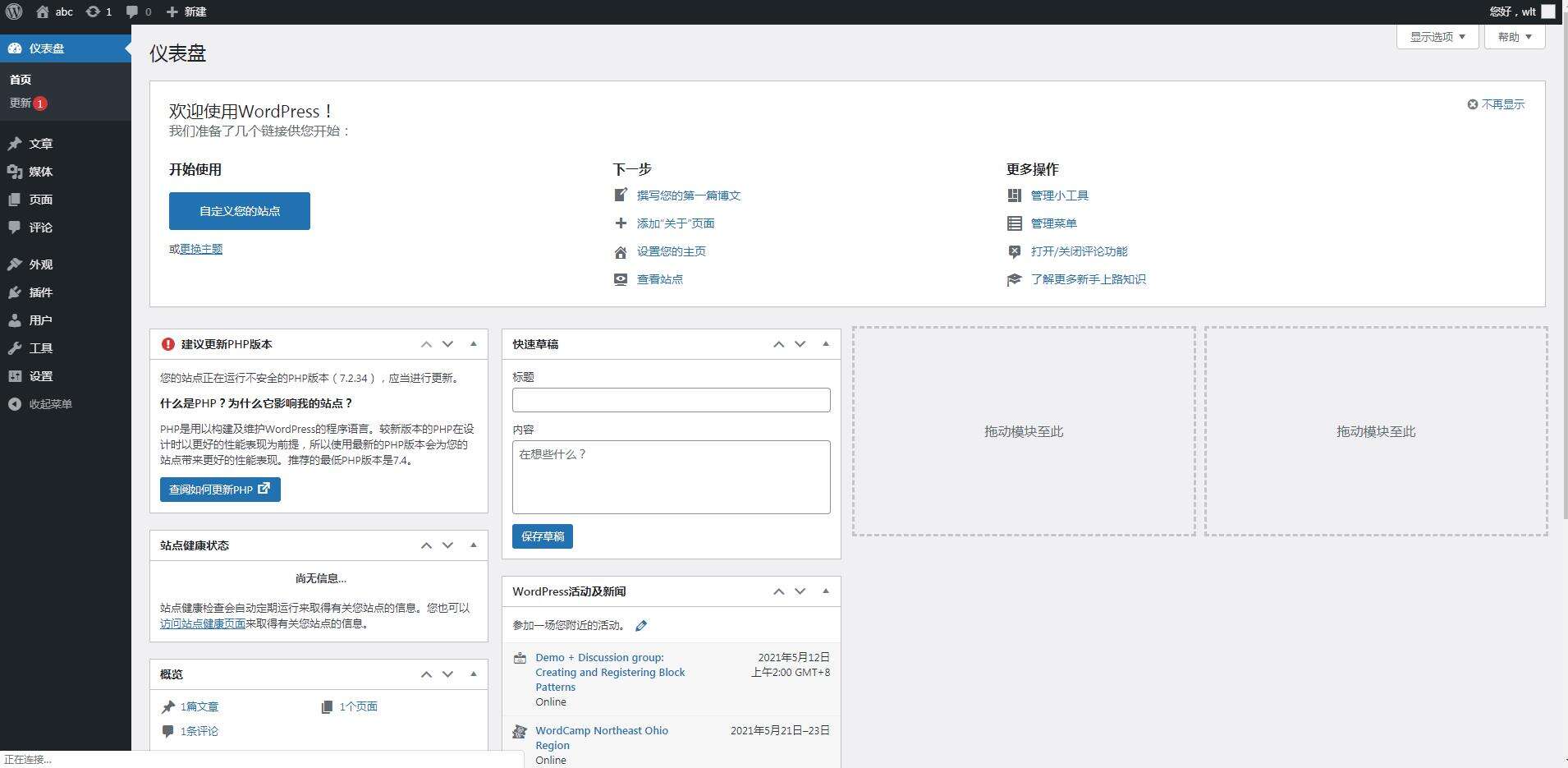Open the 页面 pages menu
The image size is (1568, 768).
click(66, 200)
